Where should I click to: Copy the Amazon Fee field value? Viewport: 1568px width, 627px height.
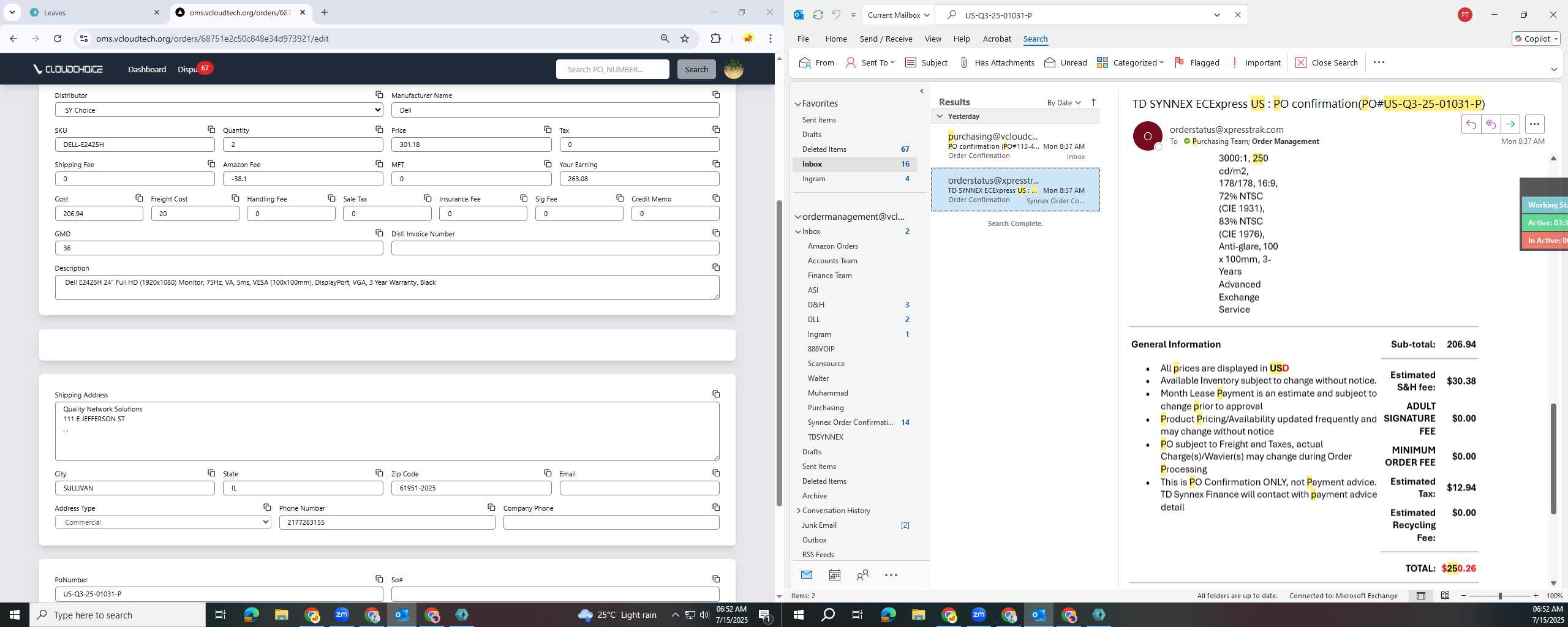click(x=379, y=164)
